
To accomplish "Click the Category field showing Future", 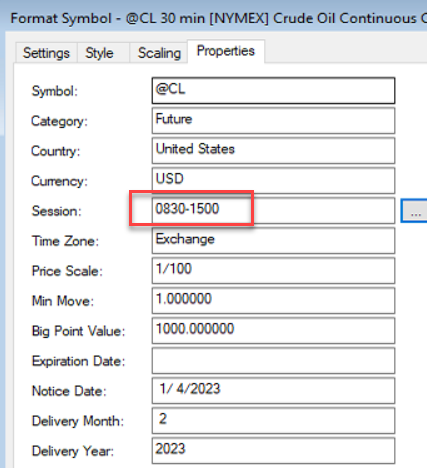I will click(273, 121).
